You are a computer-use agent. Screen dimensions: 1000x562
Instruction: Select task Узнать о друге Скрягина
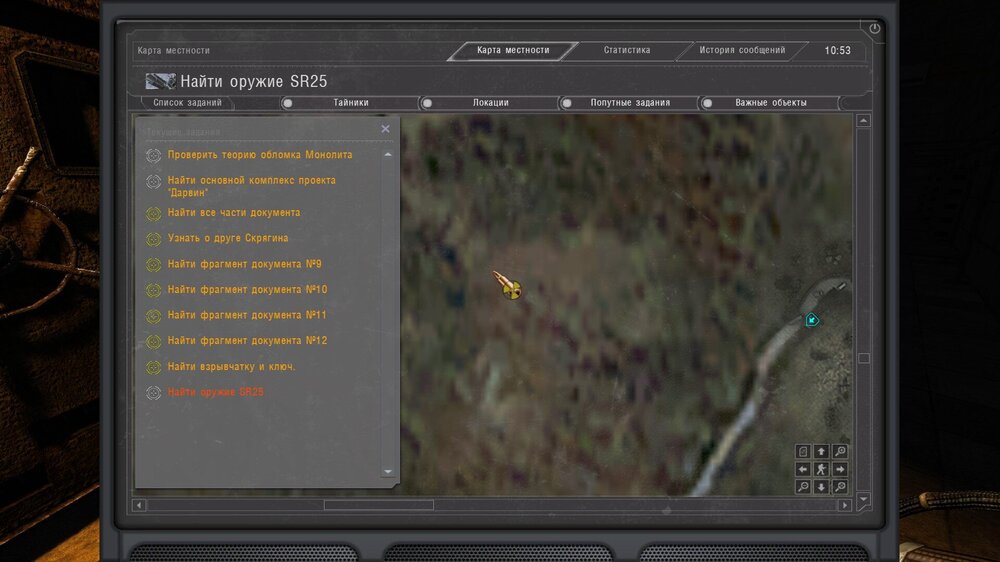[228, 238]
